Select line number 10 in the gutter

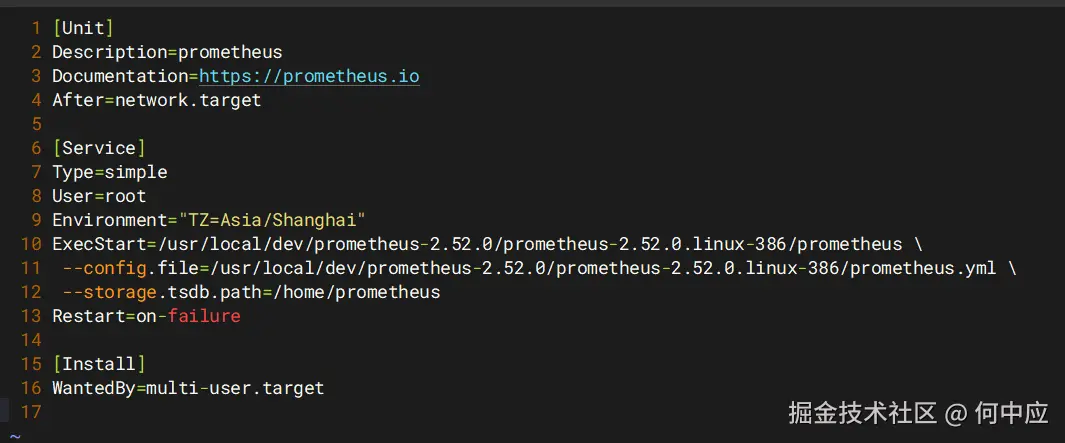(30, 244)
